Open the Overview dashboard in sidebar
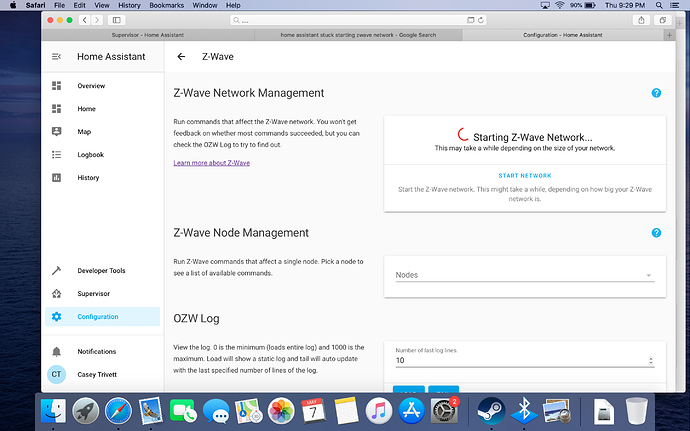The image size is (690, 431). click(91, 86)
